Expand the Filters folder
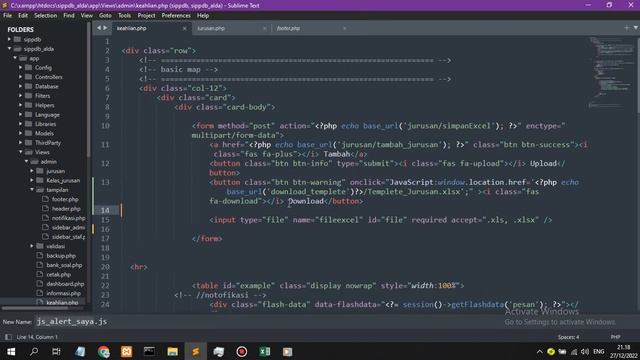The image size is (640, 360). click(21, 96)
